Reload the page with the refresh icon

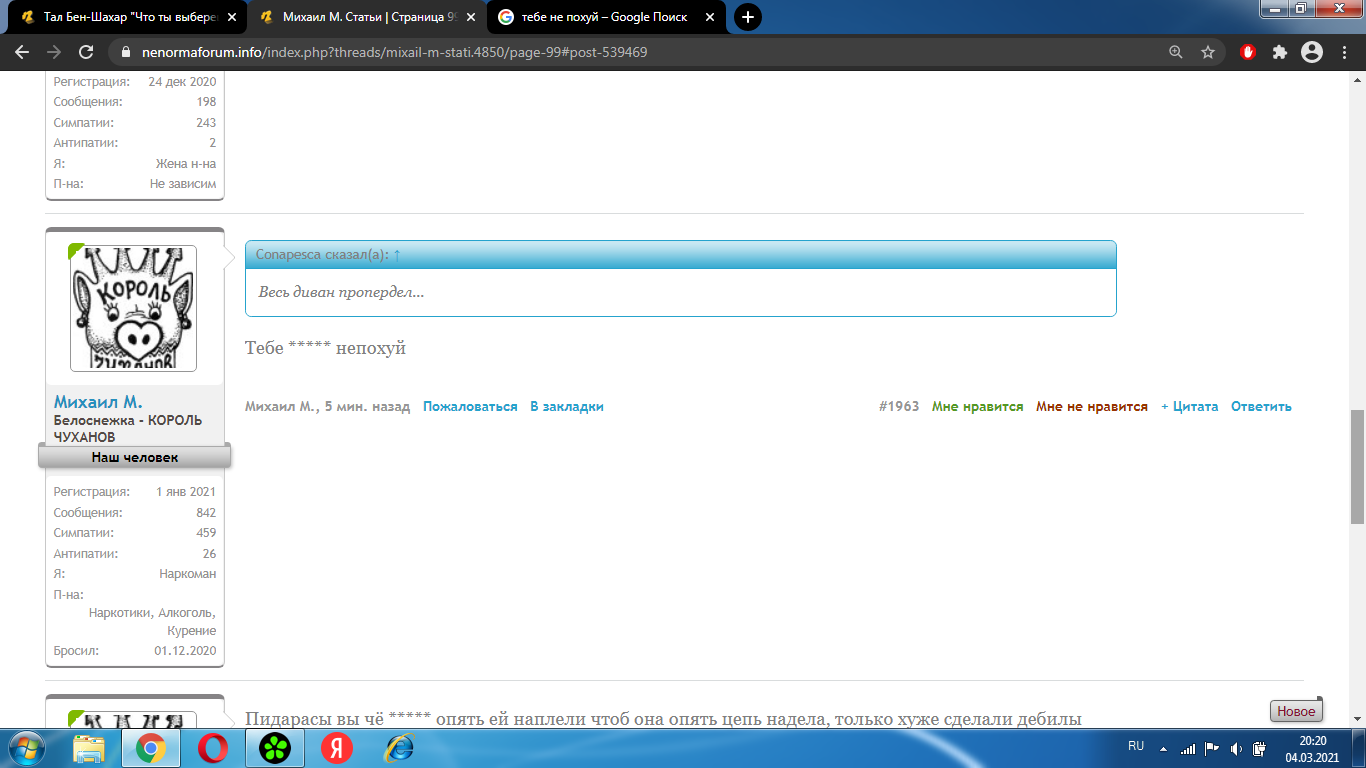click(x=86, y=52)
